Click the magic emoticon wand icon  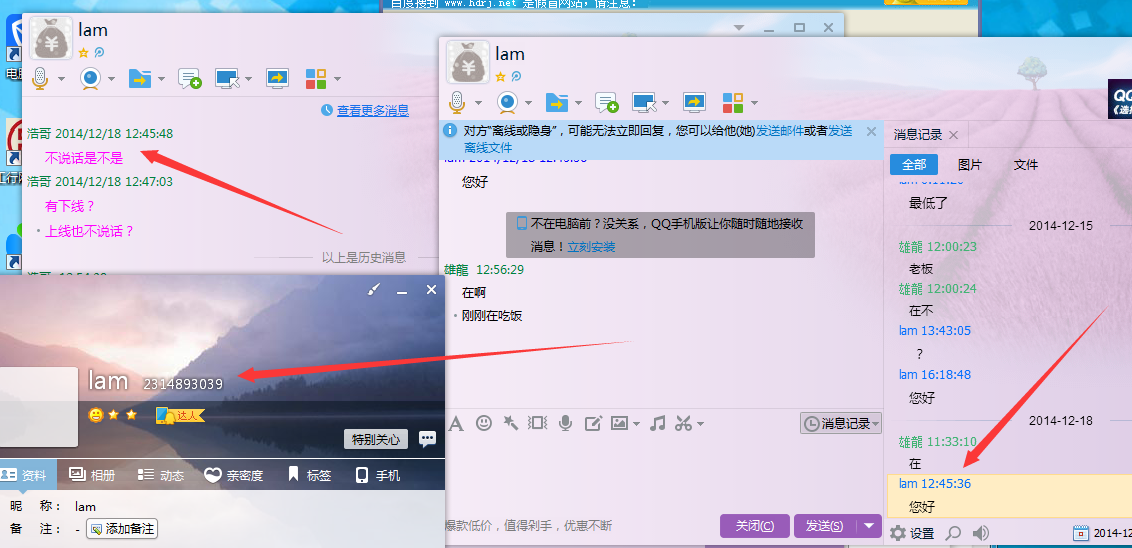pos(511,423)
